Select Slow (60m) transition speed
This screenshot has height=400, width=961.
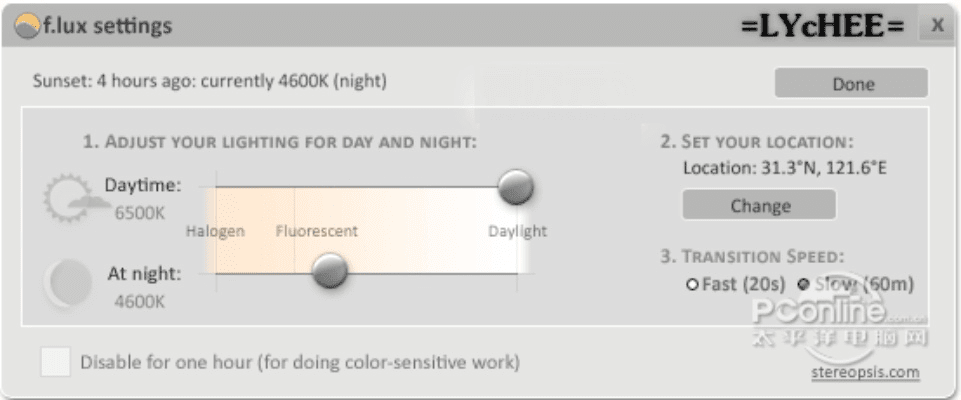(803, 284)
